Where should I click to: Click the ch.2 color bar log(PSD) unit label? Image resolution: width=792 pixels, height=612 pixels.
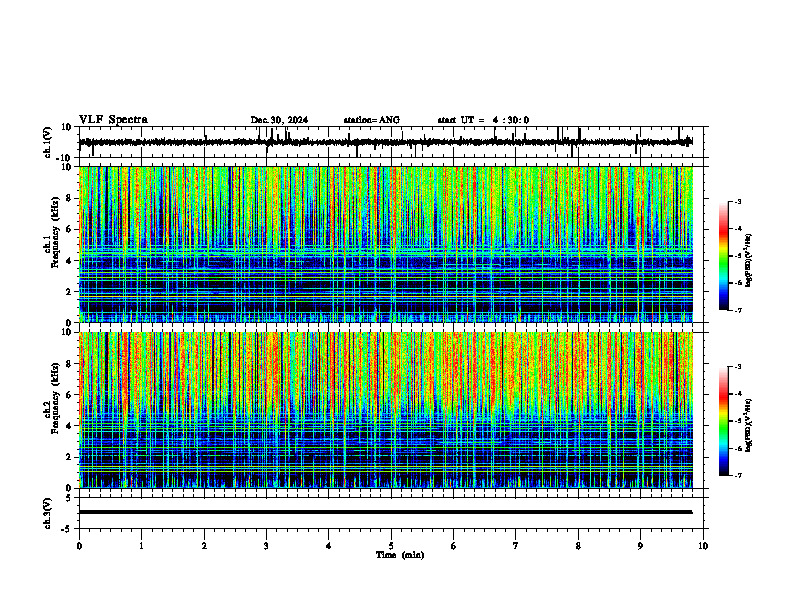[x=748, y=426]
